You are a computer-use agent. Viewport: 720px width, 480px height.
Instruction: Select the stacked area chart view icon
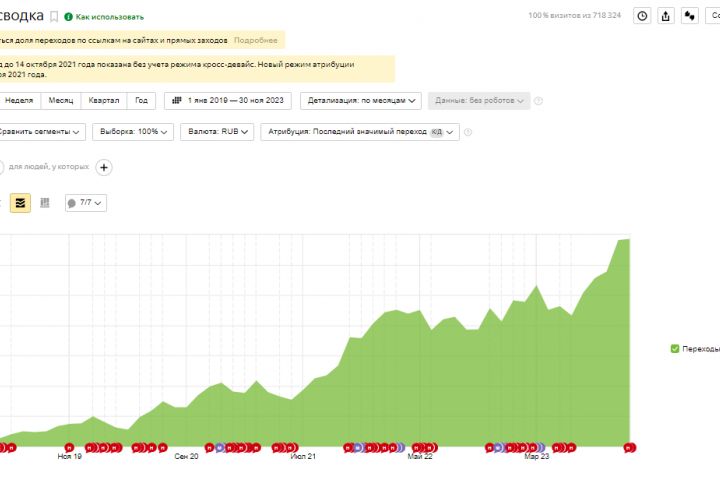21,203
